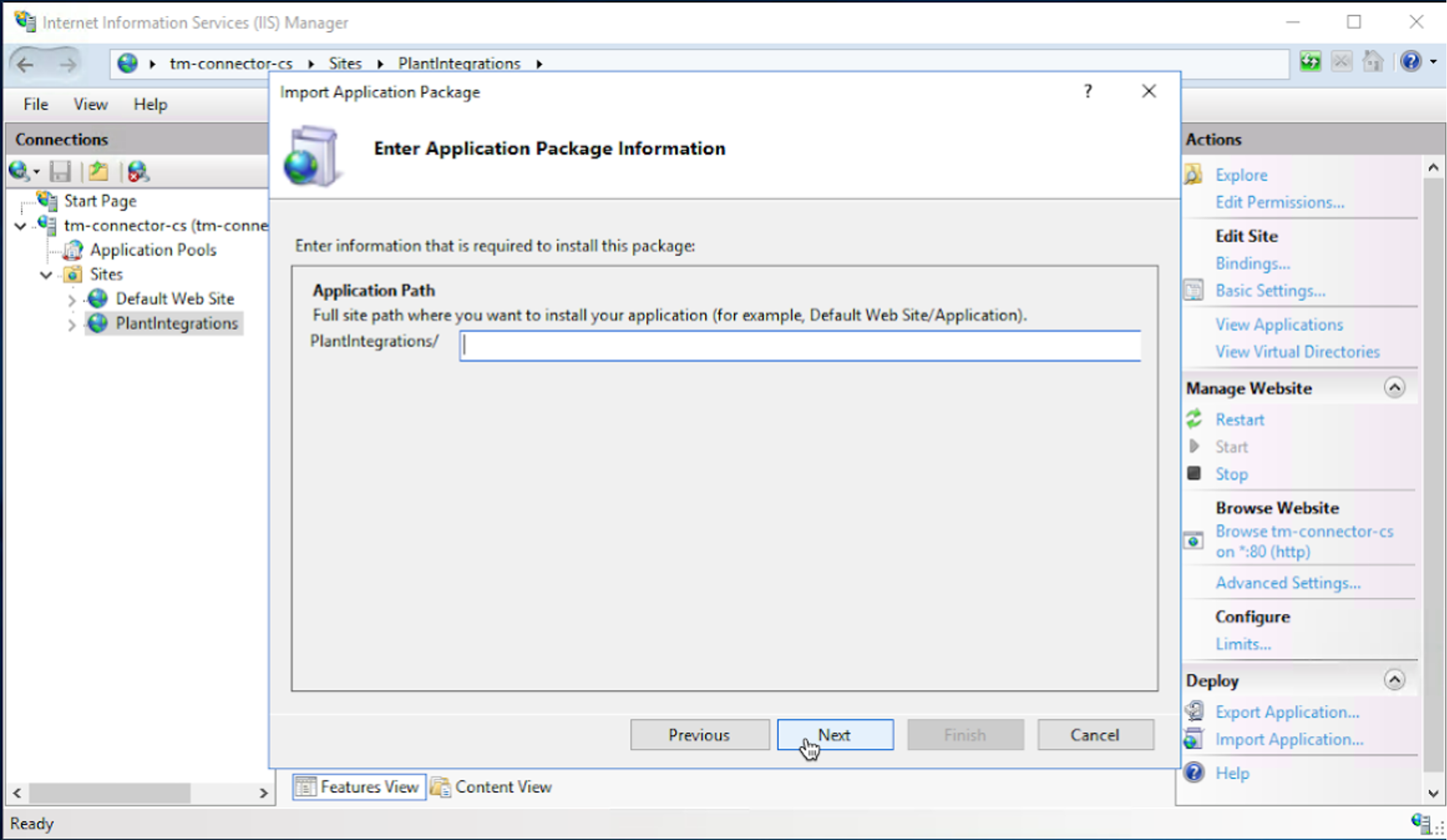Screen dimensions: 1447x840
Task: Click the Refresh icon in the address bar
Action: pyautogui.click(x=1310, y=61)
